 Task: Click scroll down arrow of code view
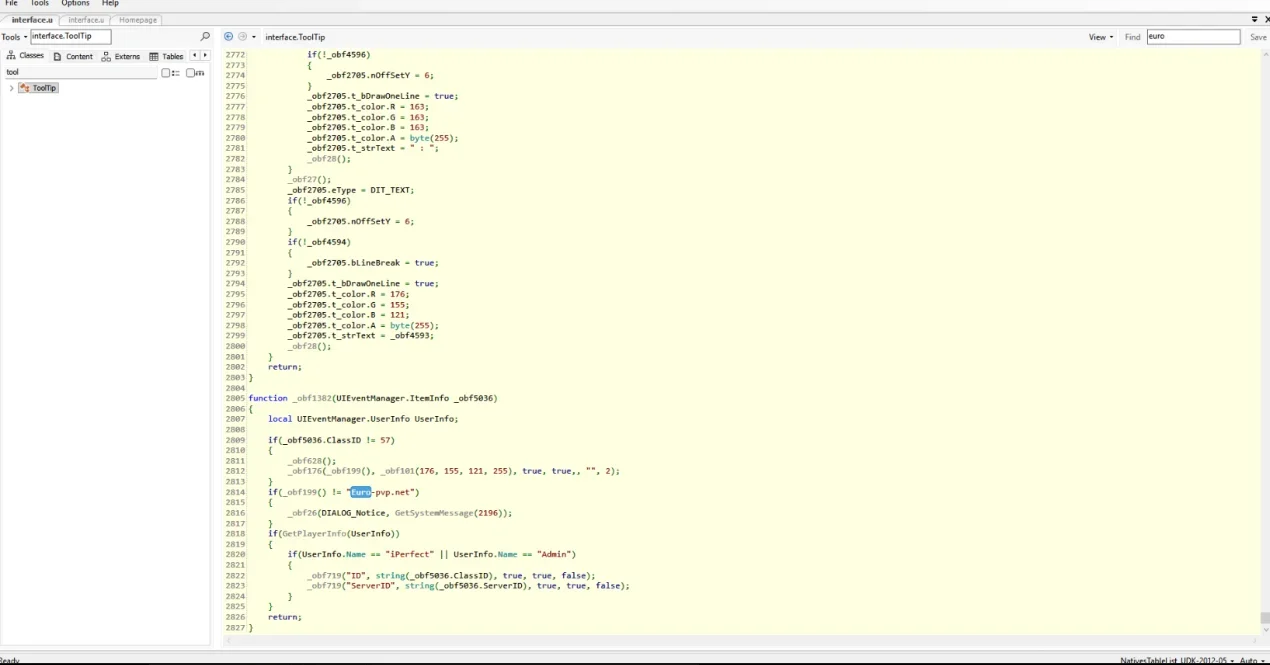coord(1264,630)
